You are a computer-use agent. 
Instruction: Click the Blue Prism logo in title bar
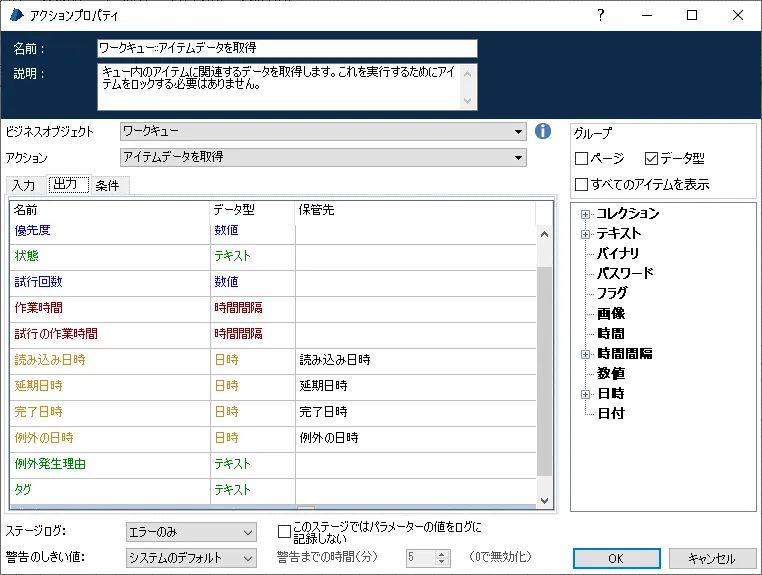tap(16, 15)
